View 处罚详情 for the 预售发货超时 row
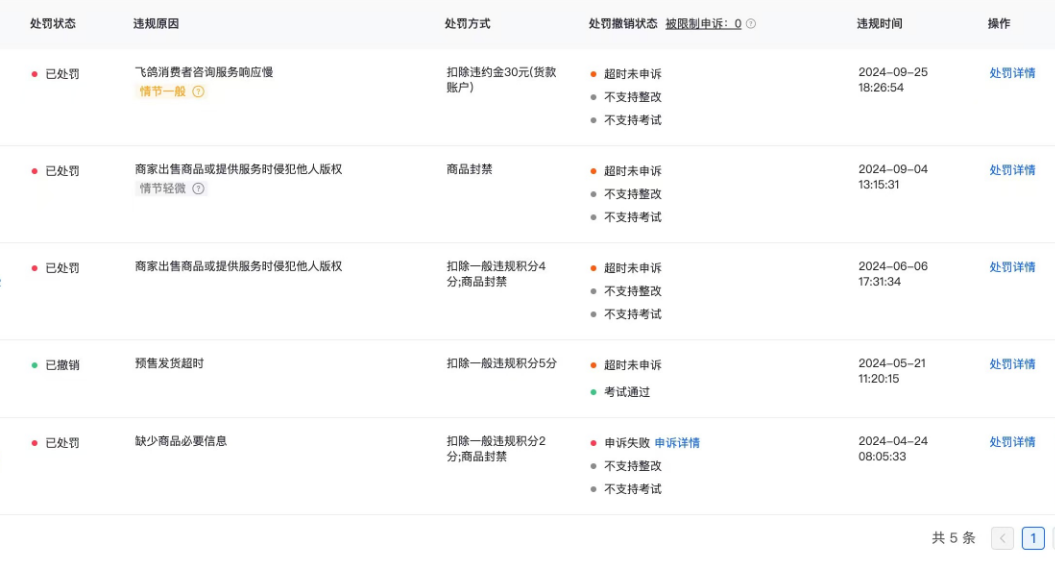Viewport: 1055px width, 563px height. tap(1012, 364)
